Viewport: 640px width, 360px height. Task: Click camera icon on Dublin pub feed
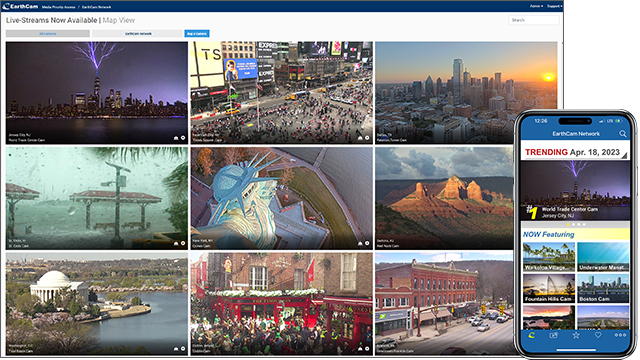coord(360,349)
